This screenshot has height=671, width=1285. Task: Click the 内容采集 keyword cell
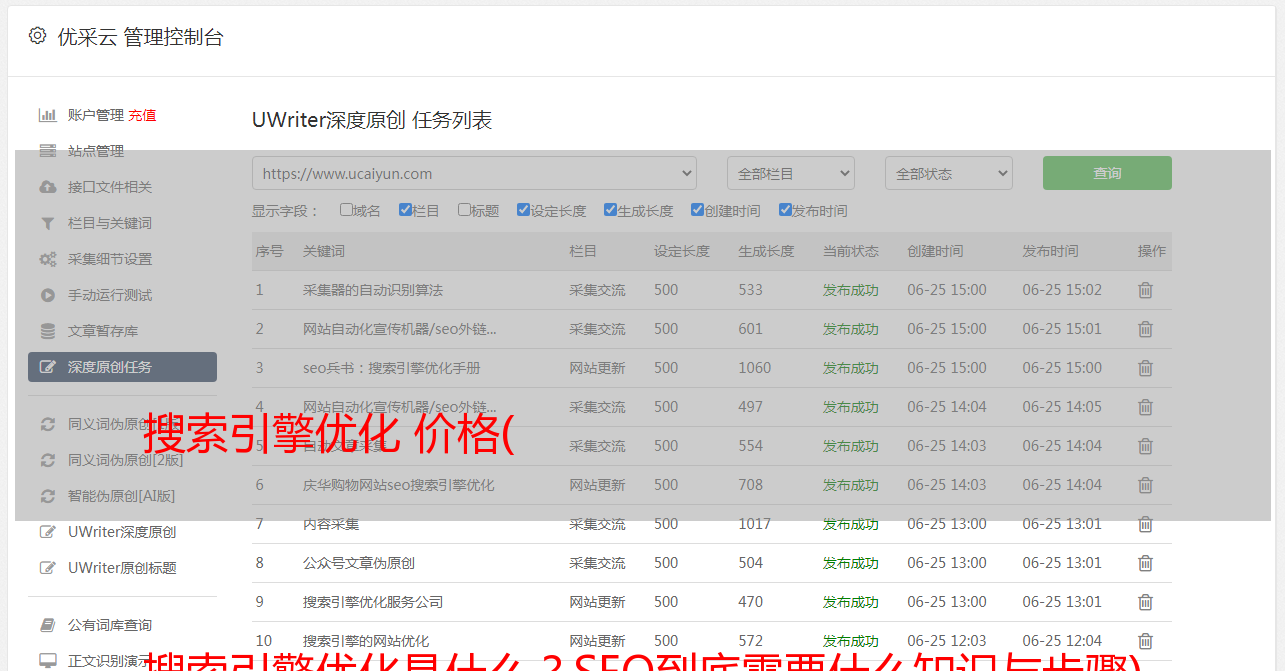tap(331, 524)
